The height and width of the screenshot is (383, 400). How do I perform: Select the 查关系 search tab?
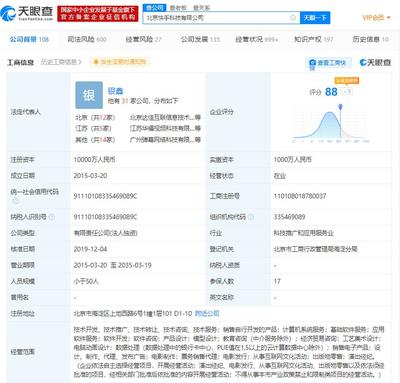pos(202,7)
